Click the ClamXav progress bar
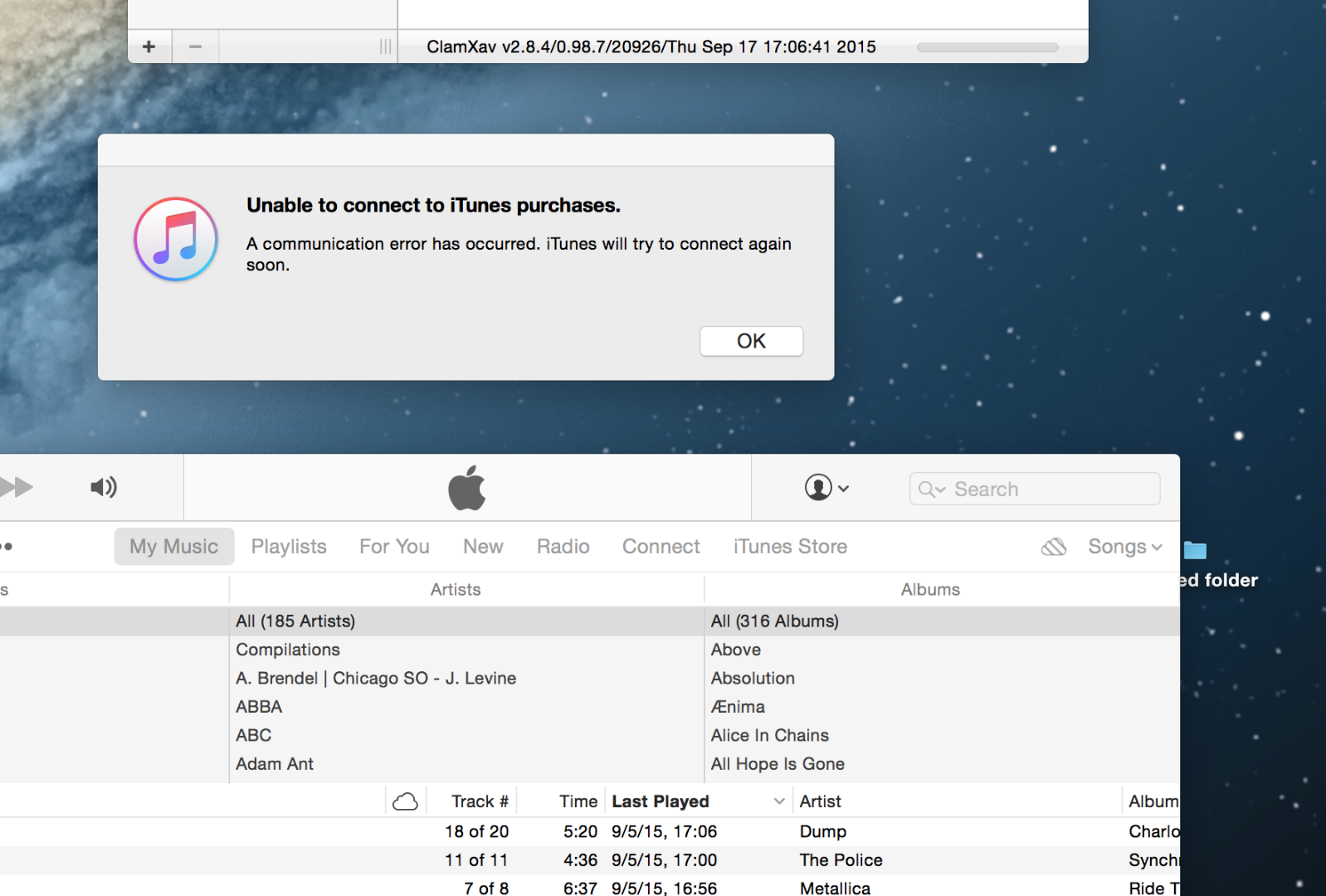 (987, 47)
